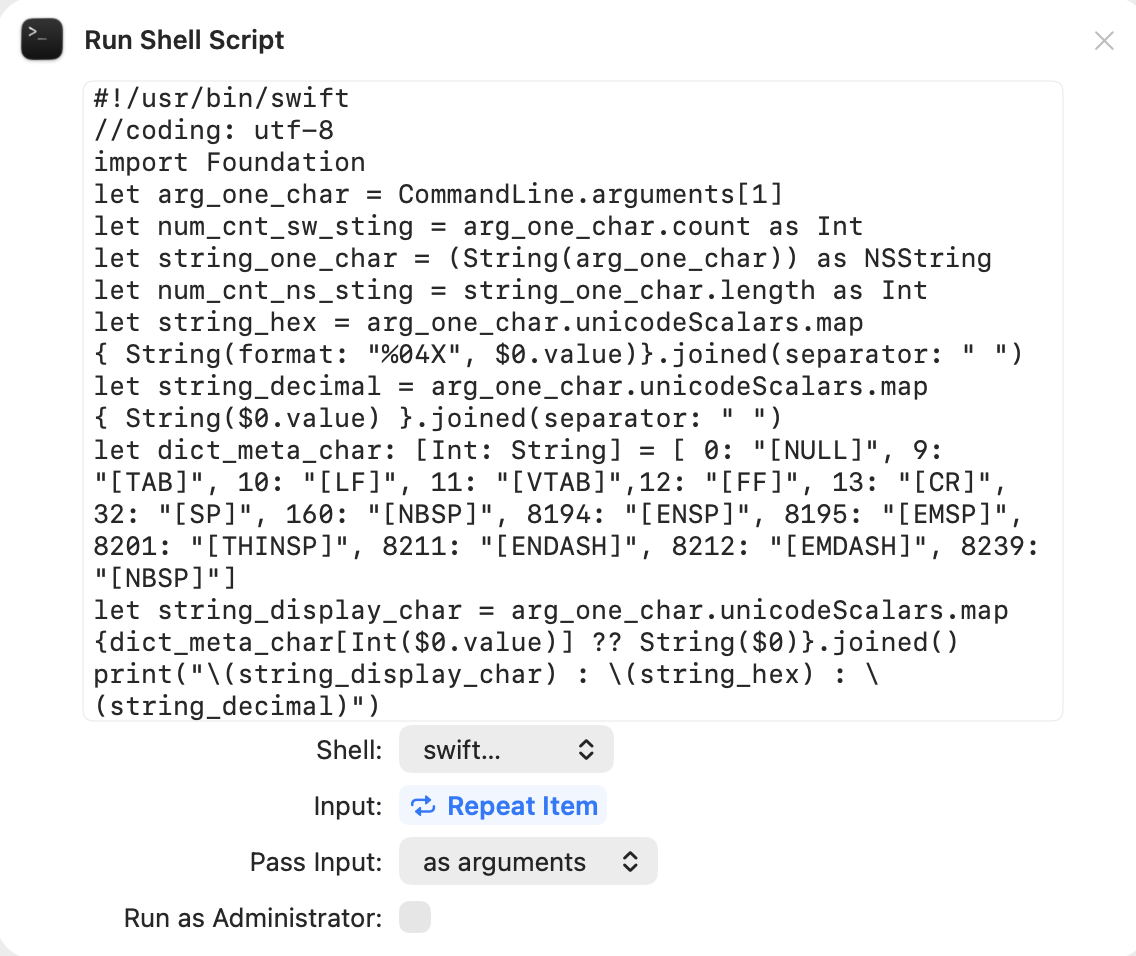Click the 'let num_cnt_ns_sting' script line
Viewport: 1136px width, 956px height.
[x=510, y=290]
